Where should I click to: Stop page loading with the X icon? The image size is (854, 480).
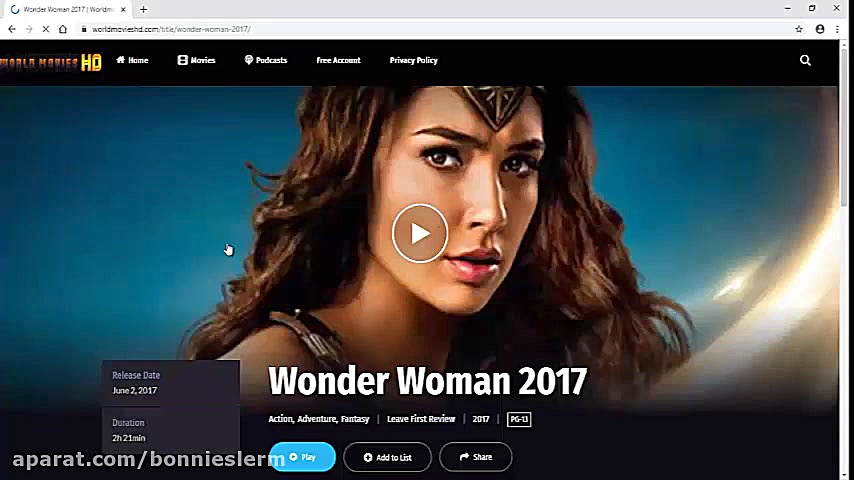(46, 29)
